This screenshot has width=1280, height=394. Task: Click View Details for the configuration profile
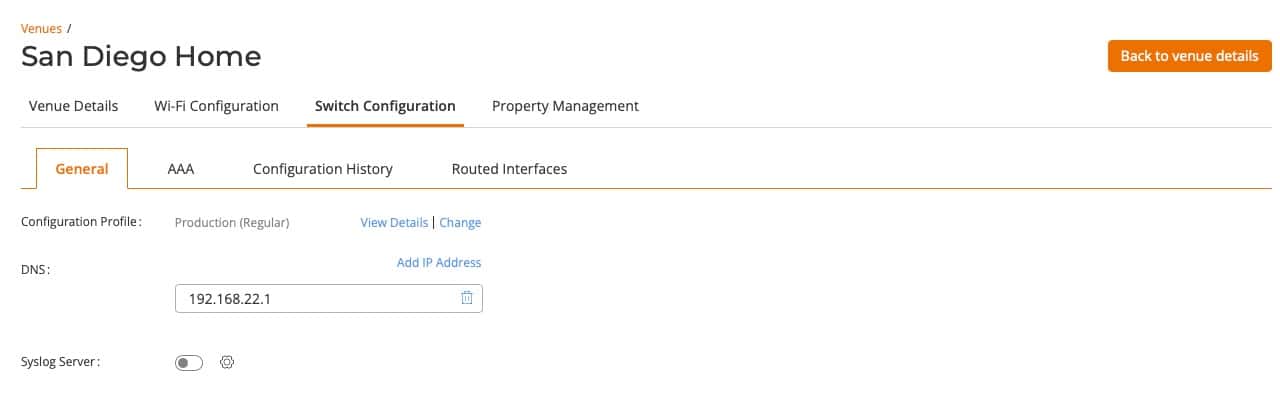tap(394, 223)
